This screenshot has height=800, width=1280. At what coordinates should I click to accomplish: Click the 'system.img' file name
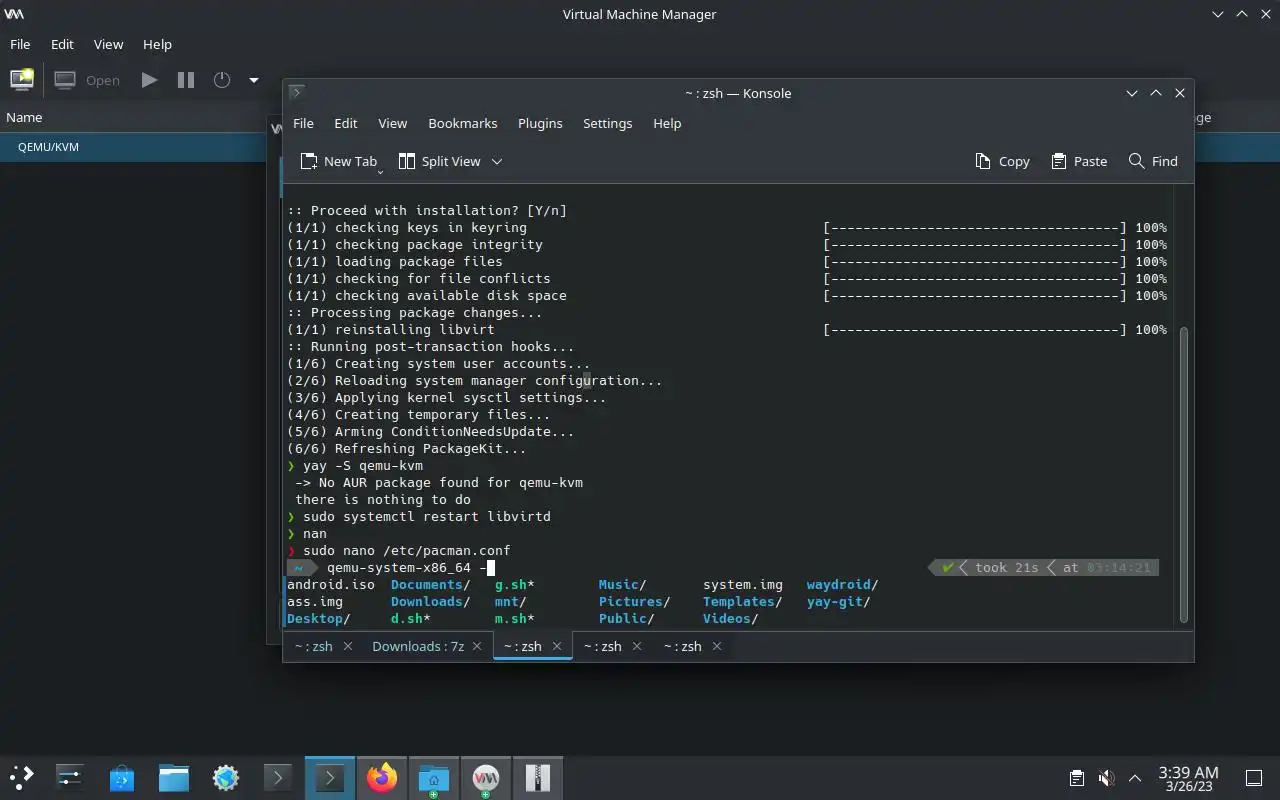click(x=743, y=584)
